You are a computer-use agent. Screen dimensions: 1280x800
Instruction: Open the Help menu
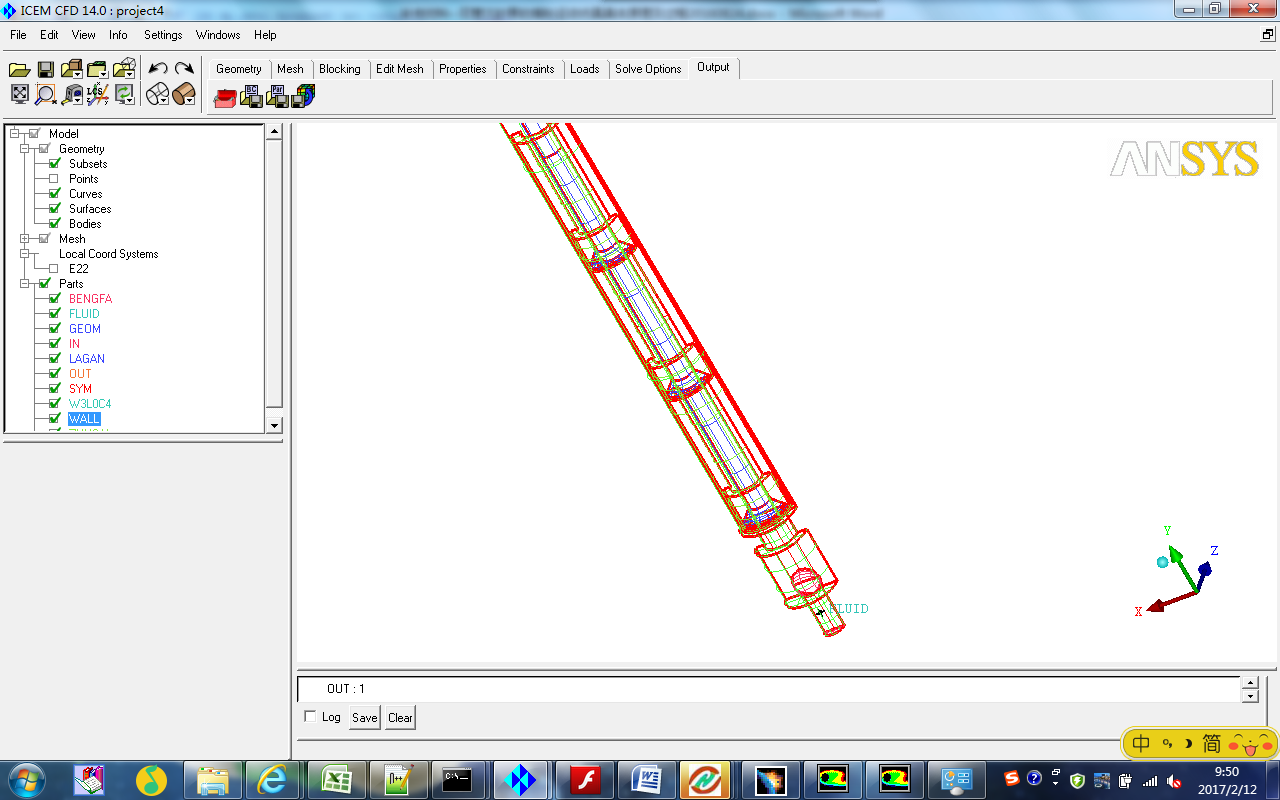click(265, 35)
